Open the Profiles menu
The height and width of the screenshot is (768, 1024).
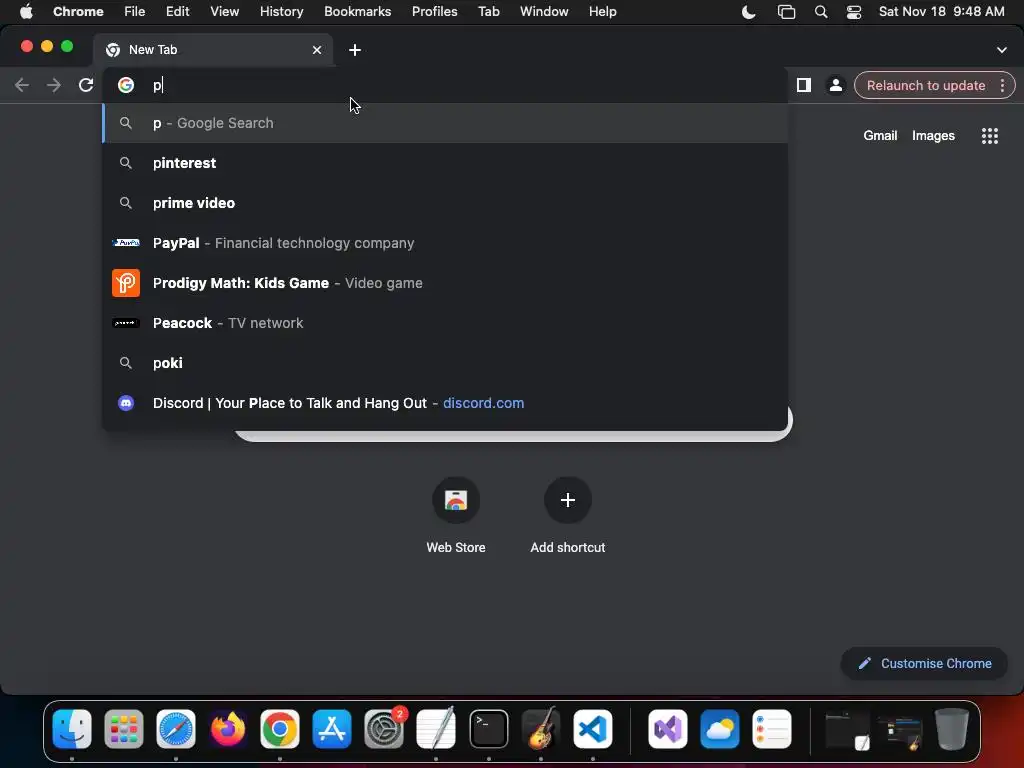[434, 12]
